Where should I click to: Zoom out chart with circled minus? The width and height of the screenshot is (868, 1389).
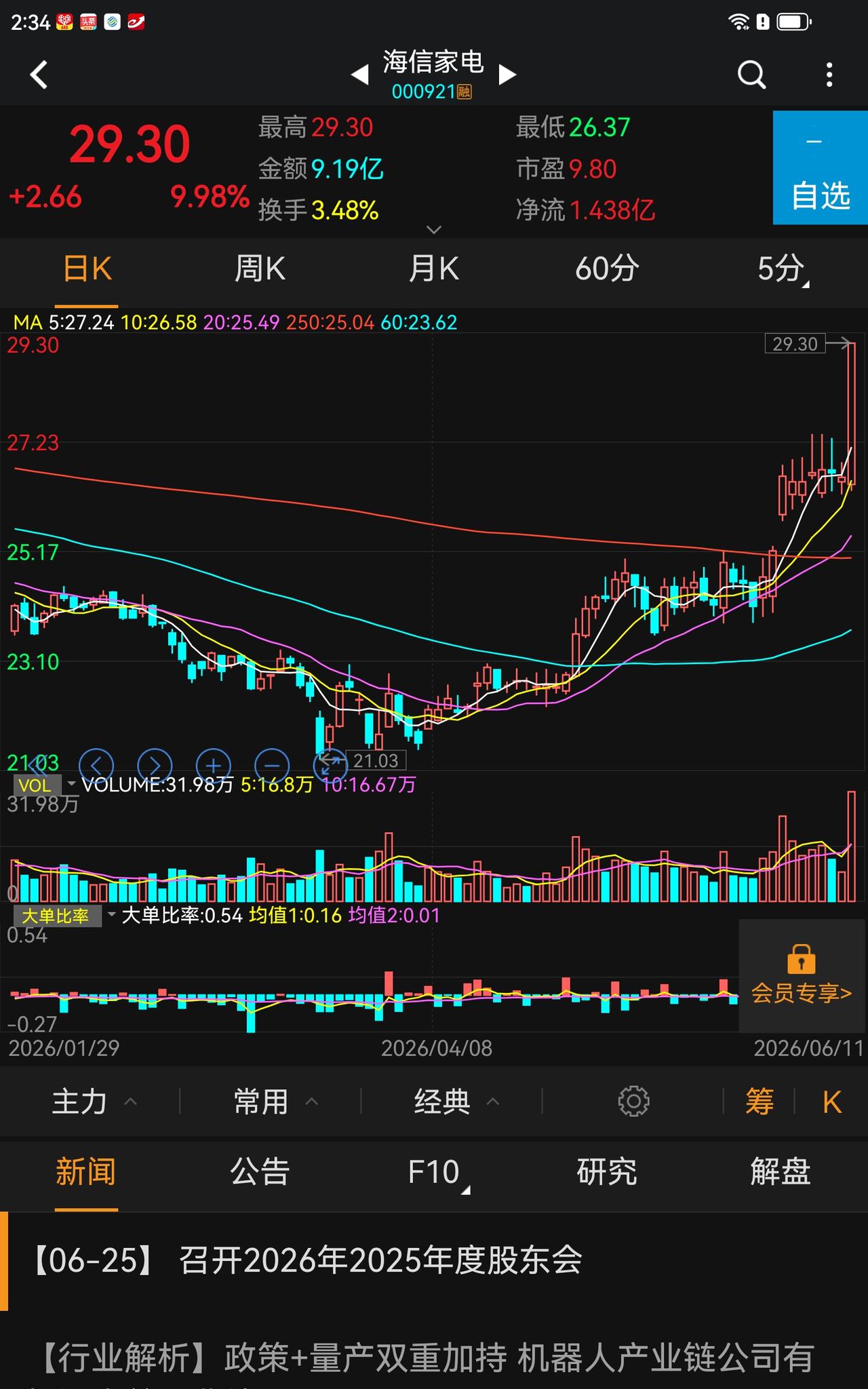click(x=272, y=765)
